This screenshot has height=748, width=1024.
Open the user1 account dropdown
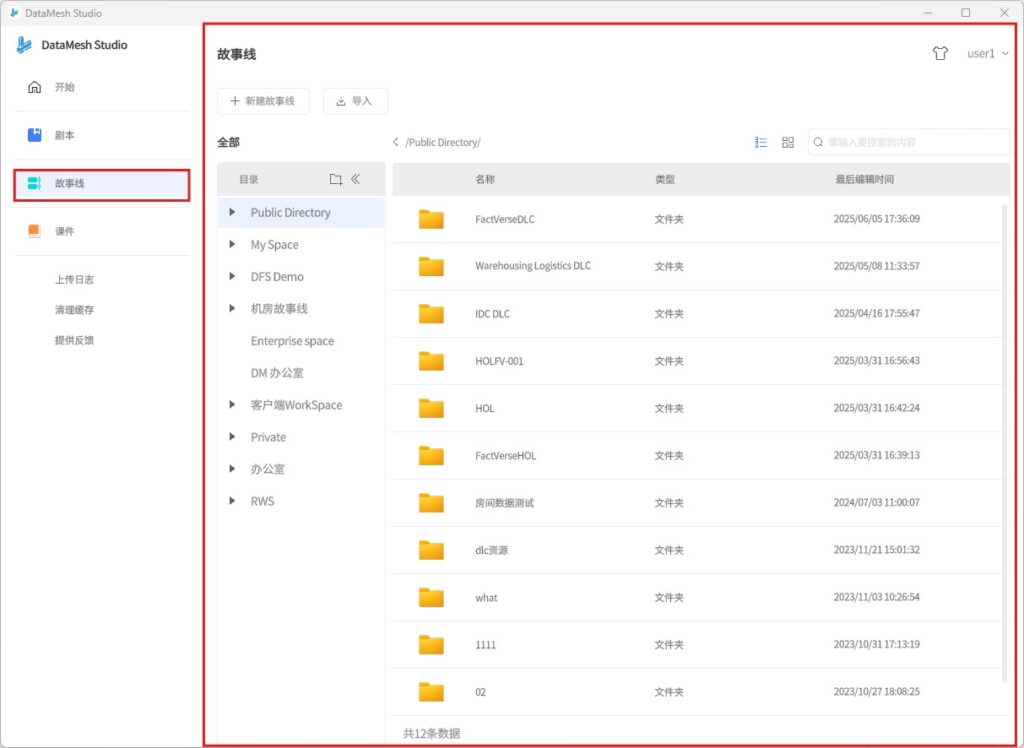pyautogui.click(x=986, y=54)
